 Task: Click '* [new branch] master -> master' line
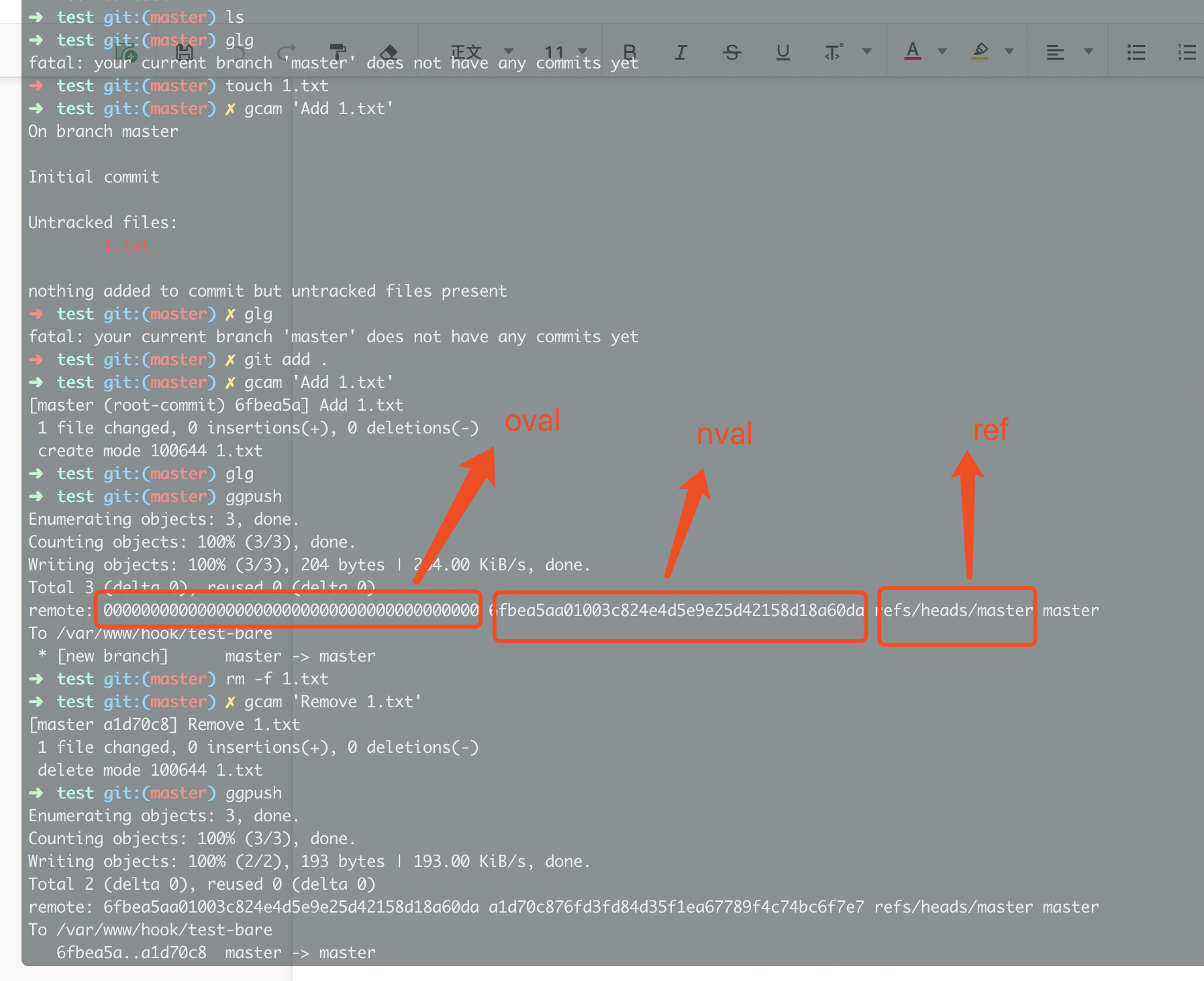[207, 656]
